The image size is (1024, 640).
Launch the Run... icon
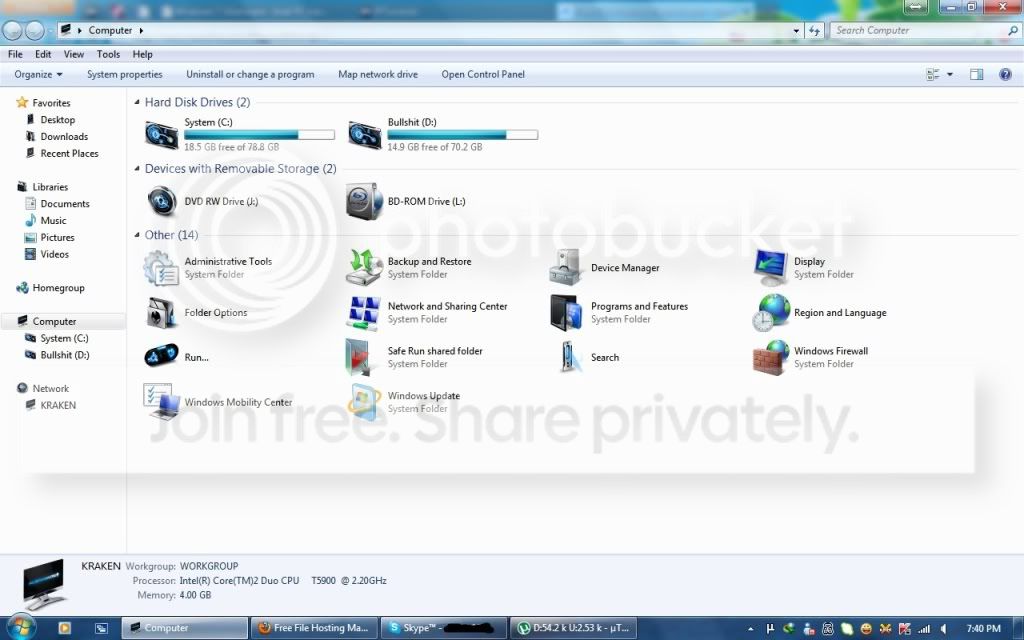coord(161,357)
